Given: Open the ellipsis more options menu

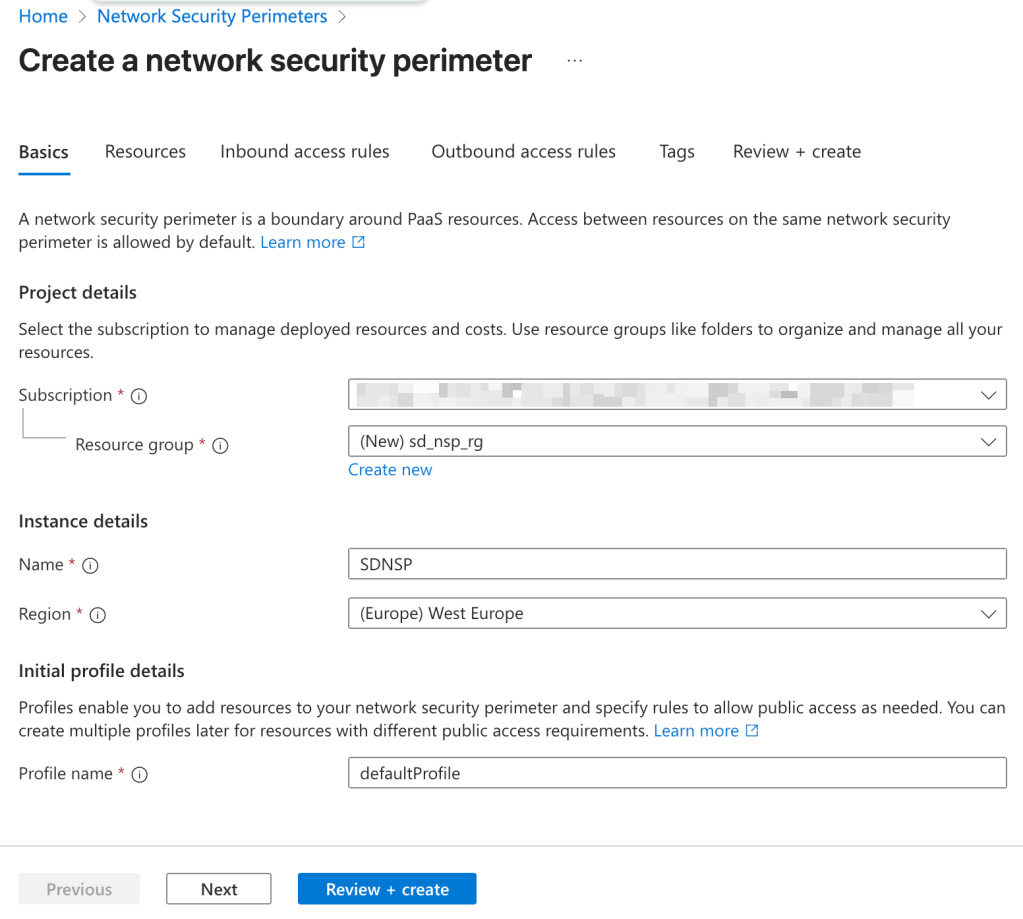Looking at the screenshot, I should tap(574, 61).
